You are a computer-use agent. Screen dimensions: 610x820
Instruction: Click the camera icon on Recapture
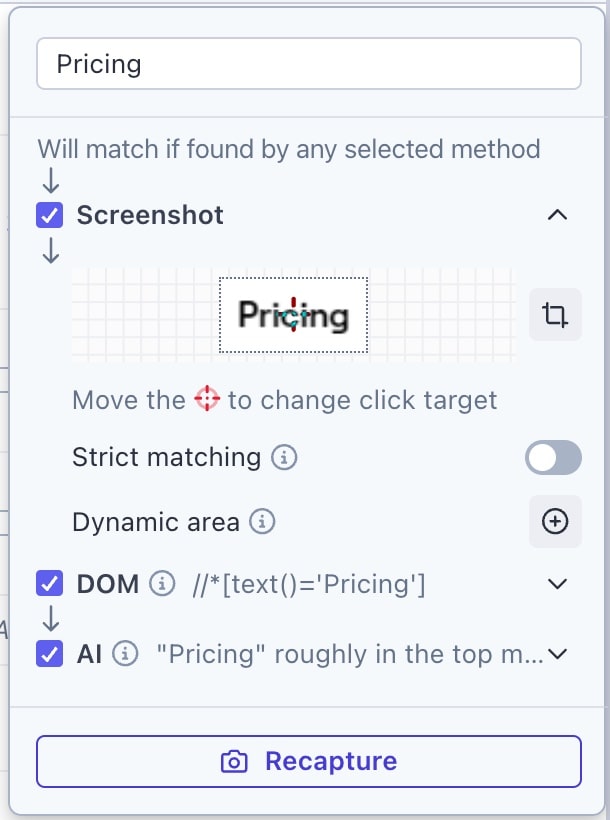pos(234,761)
